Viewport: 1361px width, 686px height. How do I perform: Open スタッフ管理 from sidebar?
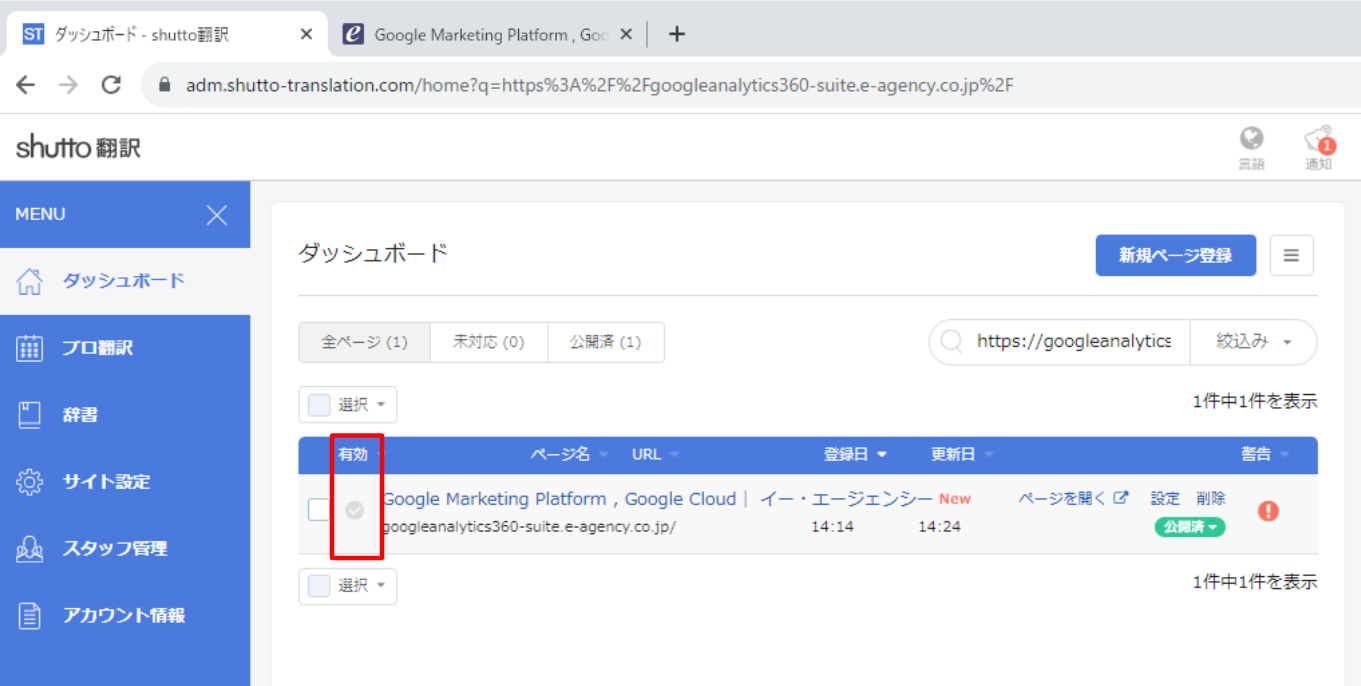pyautogui.click(x=125, y=549)
